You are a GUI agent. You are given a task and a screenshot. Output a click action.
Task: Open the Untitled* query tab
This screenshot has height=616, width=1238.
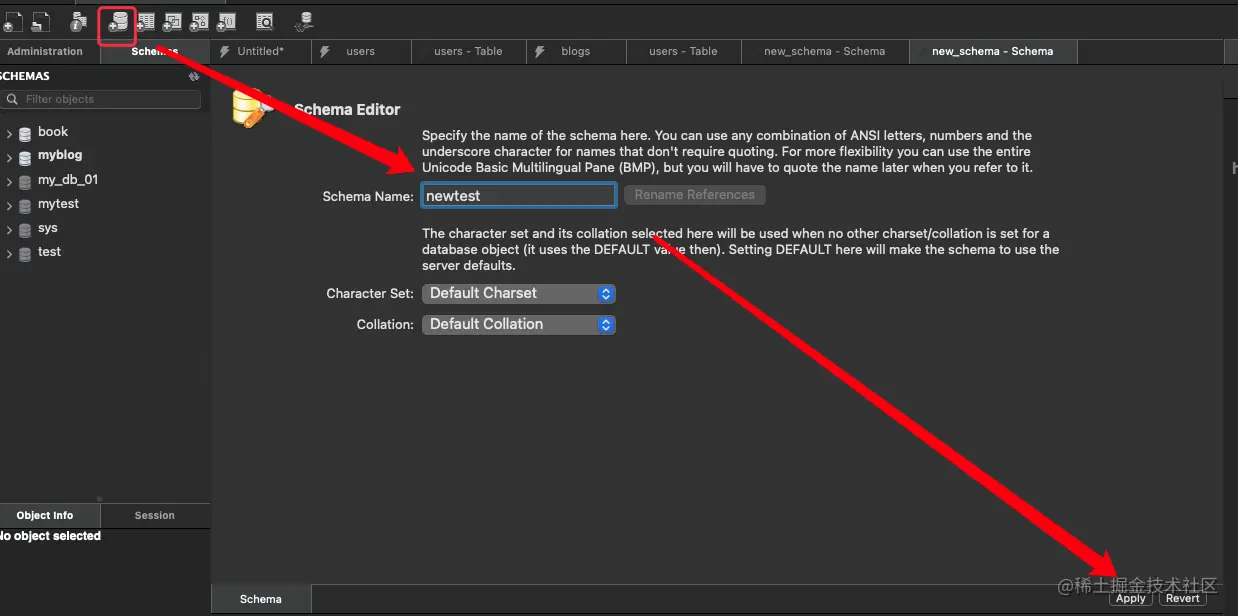pos(260,51)
